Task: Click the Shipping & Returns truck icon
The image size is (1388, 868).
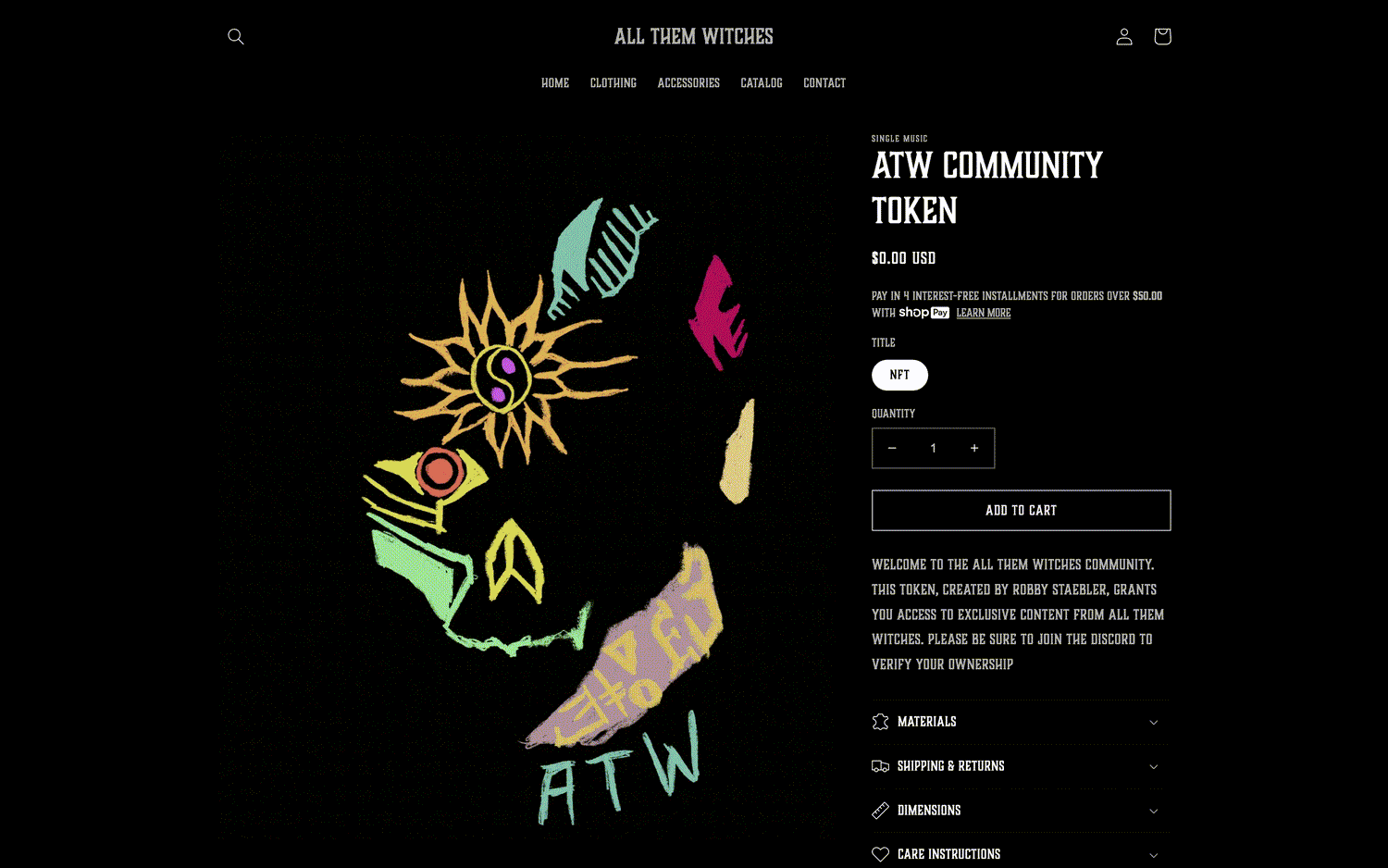Action: 880,766
